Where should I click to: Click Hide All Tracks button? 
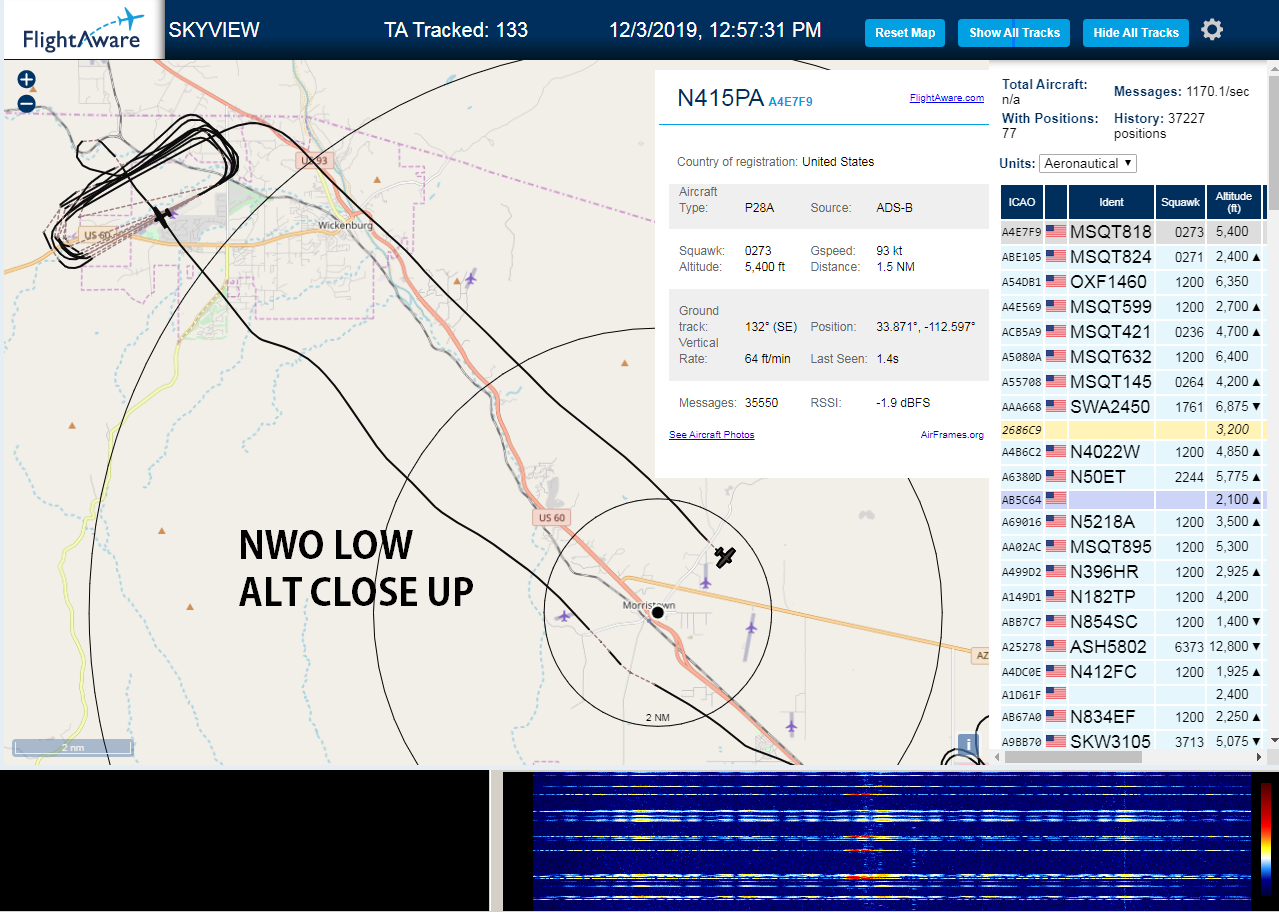tap(1136, 33)
